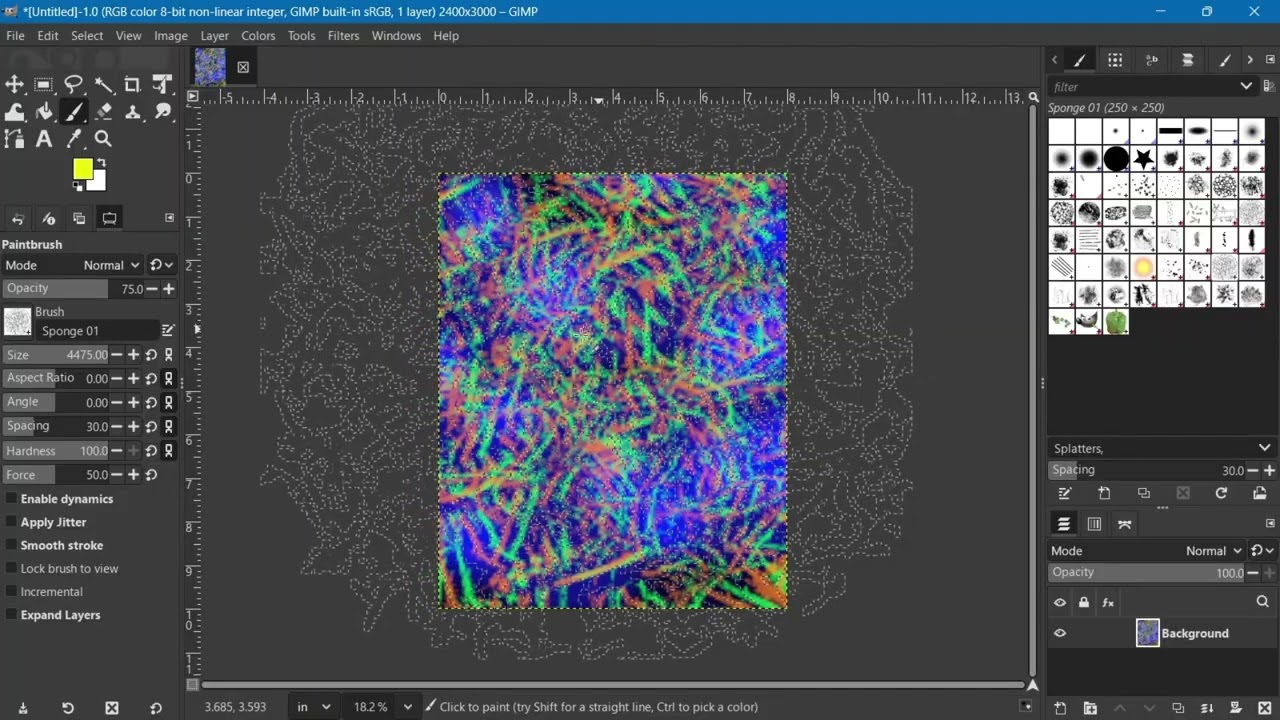This screenshot has height=720, width=1280.
Task: Expand the brush filter tag dropdown
Action: coord(1246,86)
